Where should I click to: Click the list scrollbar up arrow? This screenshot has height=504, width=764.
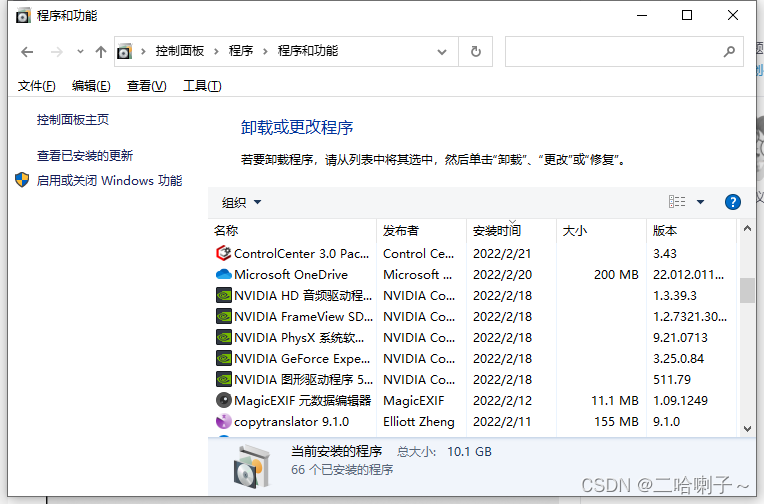tap(747, 228)
